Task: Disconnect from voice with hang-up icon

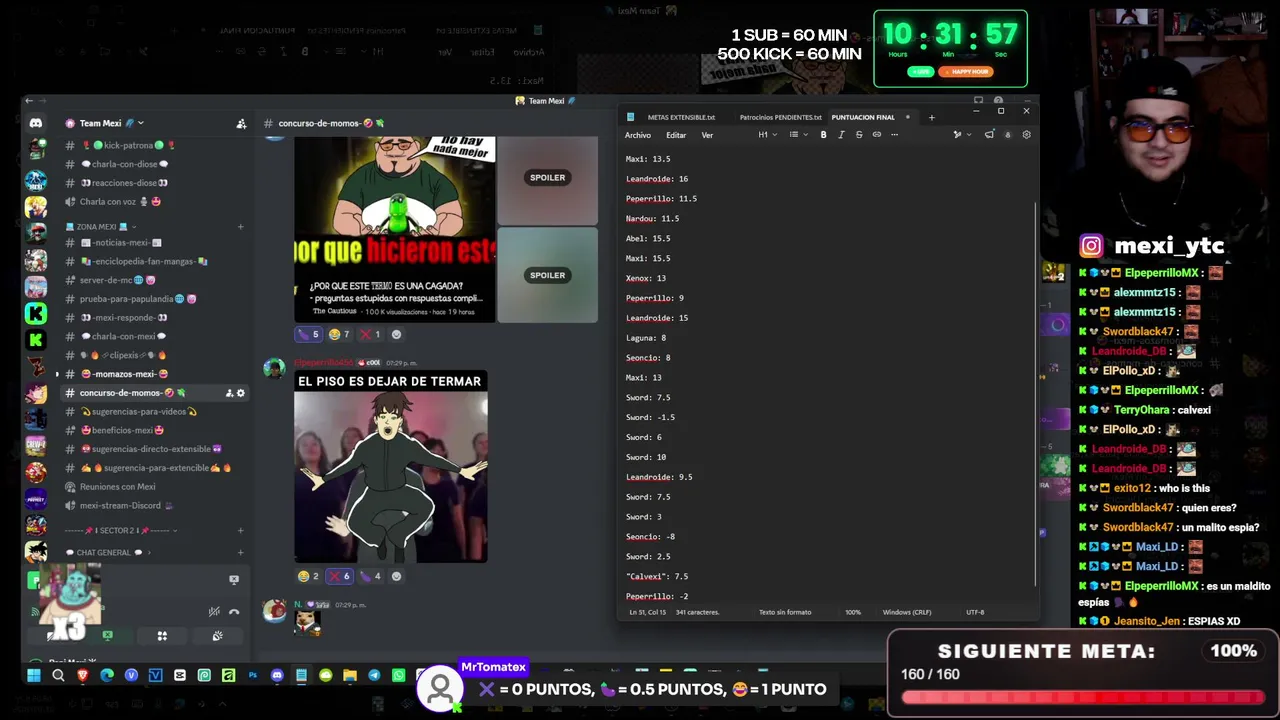Action: click(x=234, y=612)
